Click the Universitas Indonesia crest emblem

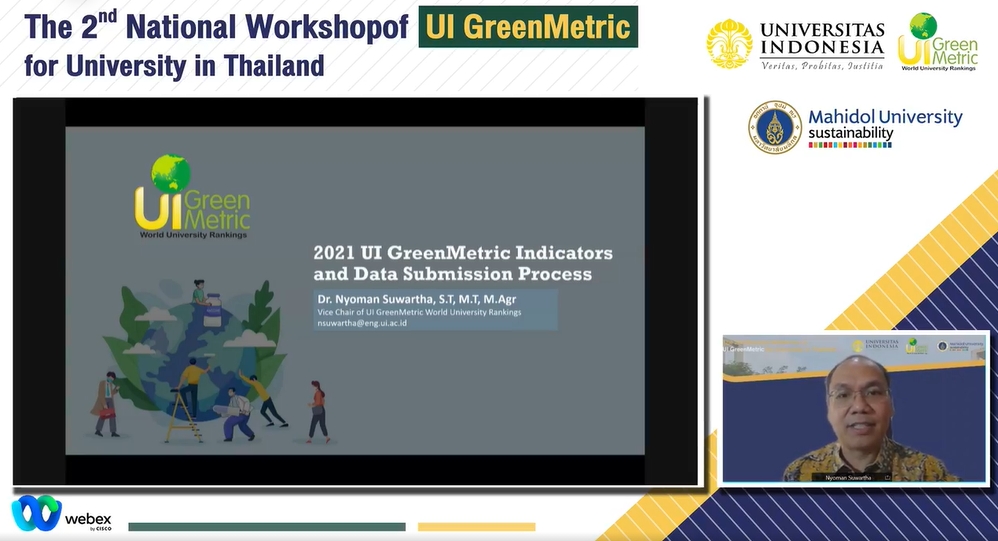click(729, 44)
